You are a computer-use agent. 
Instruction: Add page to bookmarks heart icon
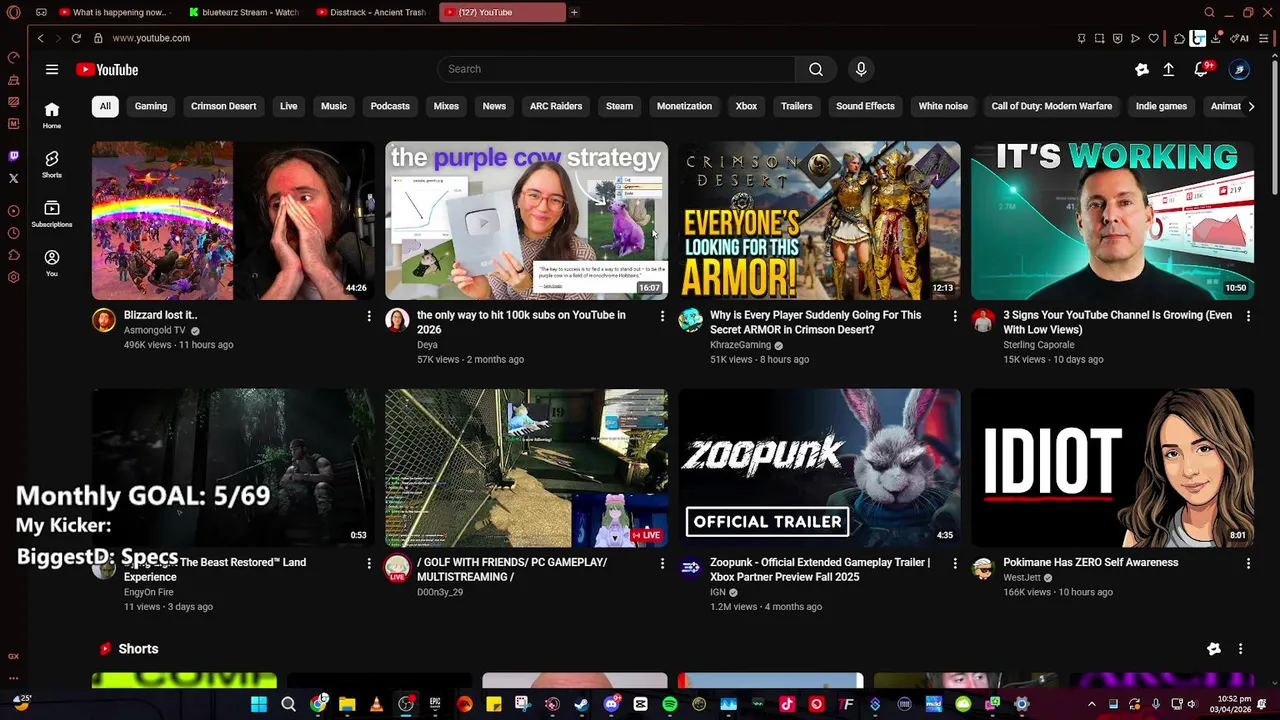tap(1154, 38)
